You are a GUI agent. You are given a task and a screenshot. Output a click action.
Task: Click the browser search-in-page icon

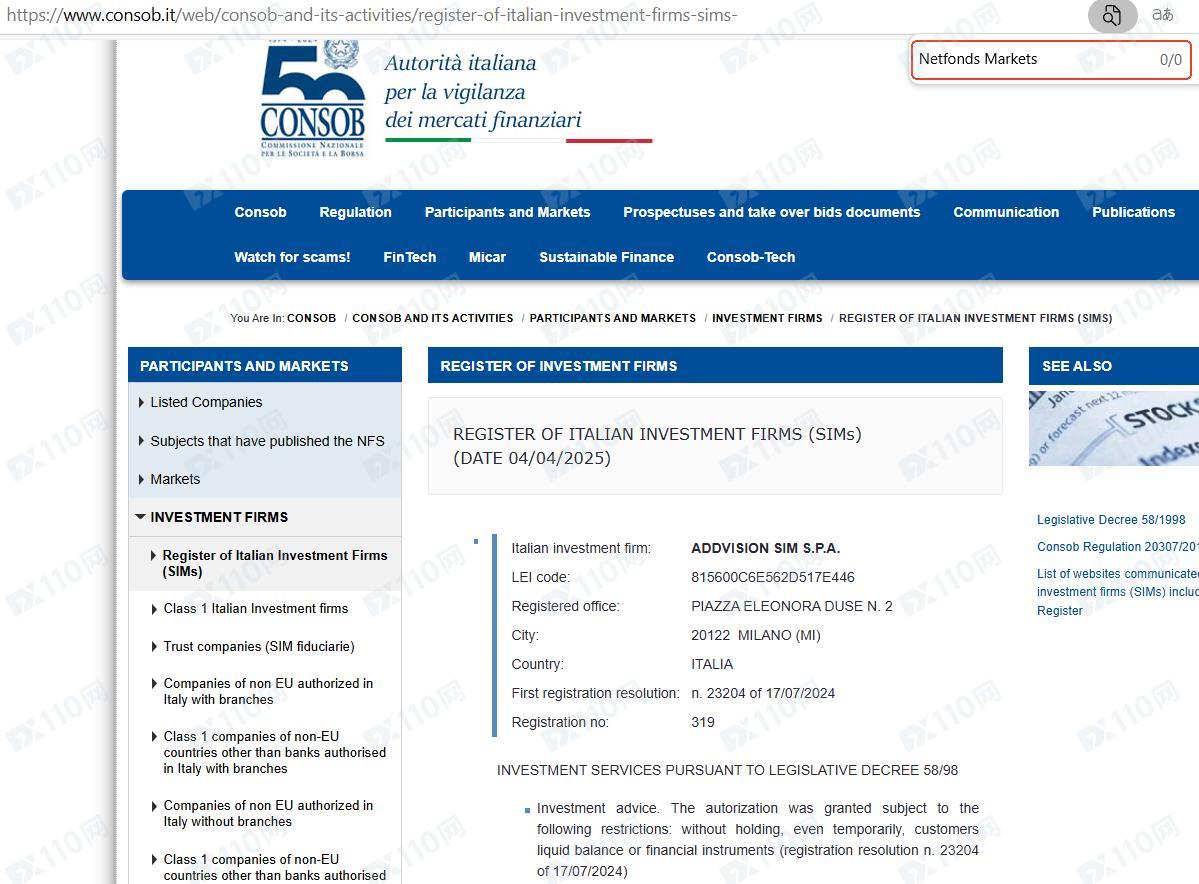click(1111, 15)
